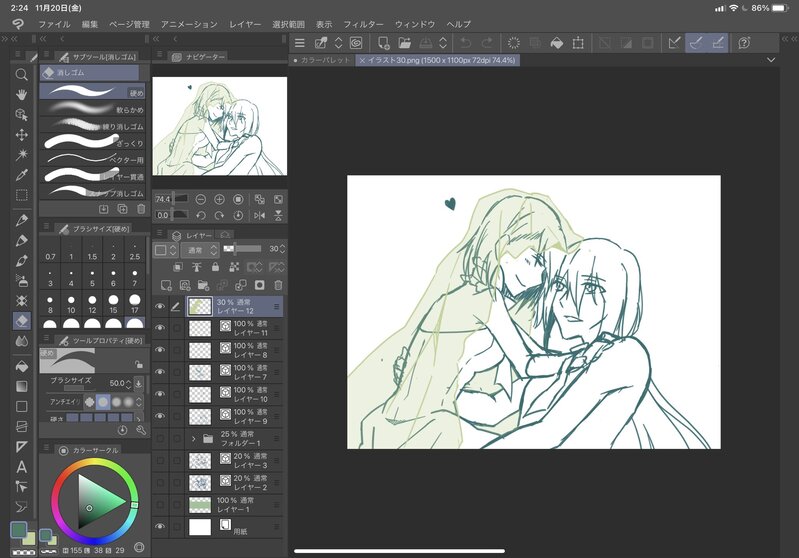
Task: Open blend mode dropdown 通常
Action: (201, 249)
